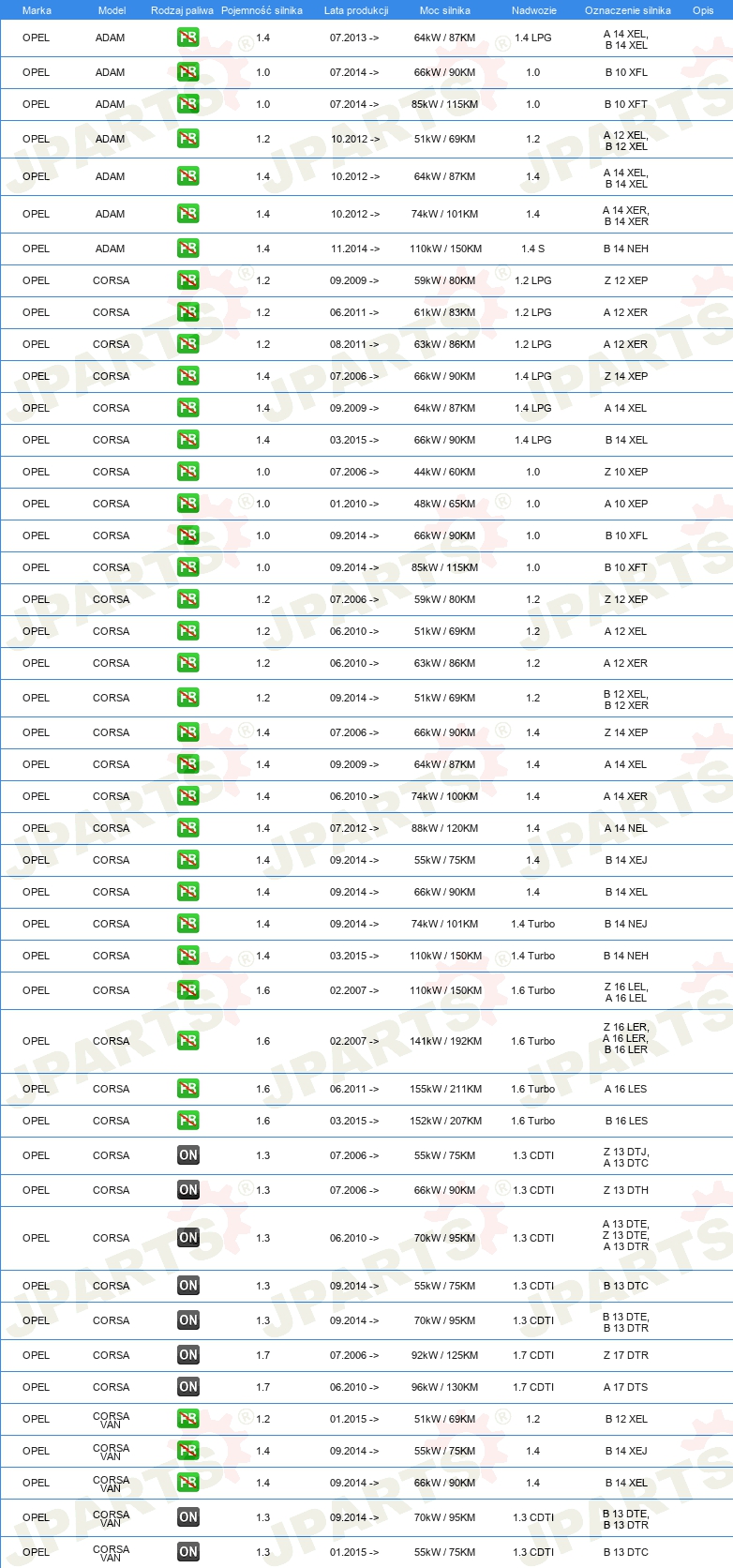The width and height of the screenshot is (733, 1568).
Task: Click power value '96kW / 130KM'
Action: click(445, 1387)
